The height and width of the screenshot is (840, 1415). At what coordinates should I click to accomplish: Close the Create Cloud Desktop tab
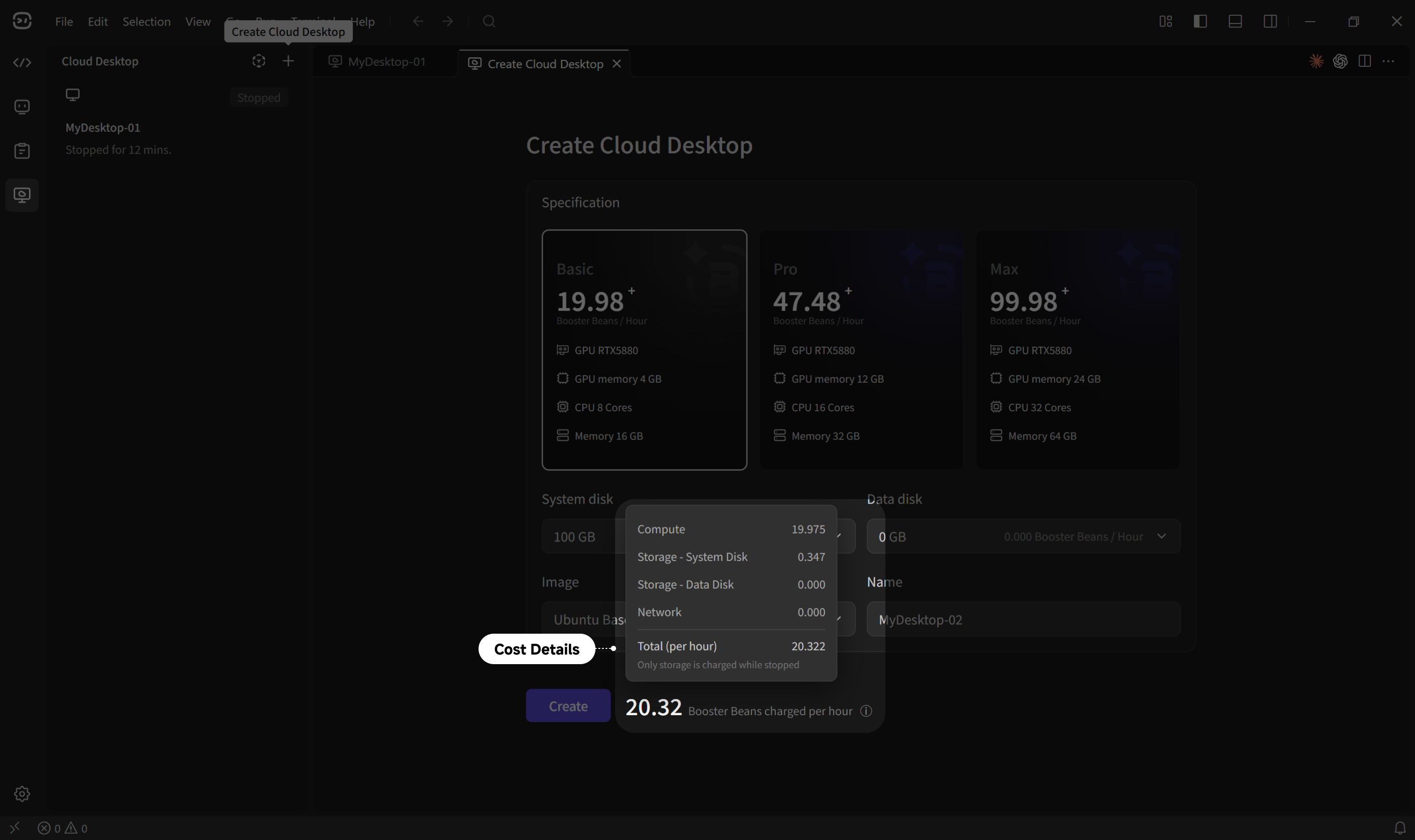(x=617, y=64)
